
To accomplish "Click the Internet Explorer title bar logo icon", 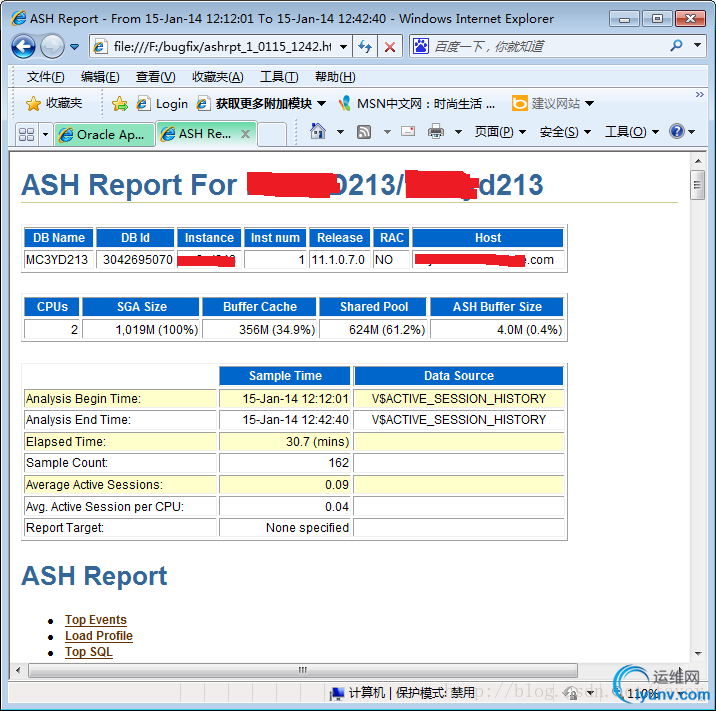I will tap(19, 18).
